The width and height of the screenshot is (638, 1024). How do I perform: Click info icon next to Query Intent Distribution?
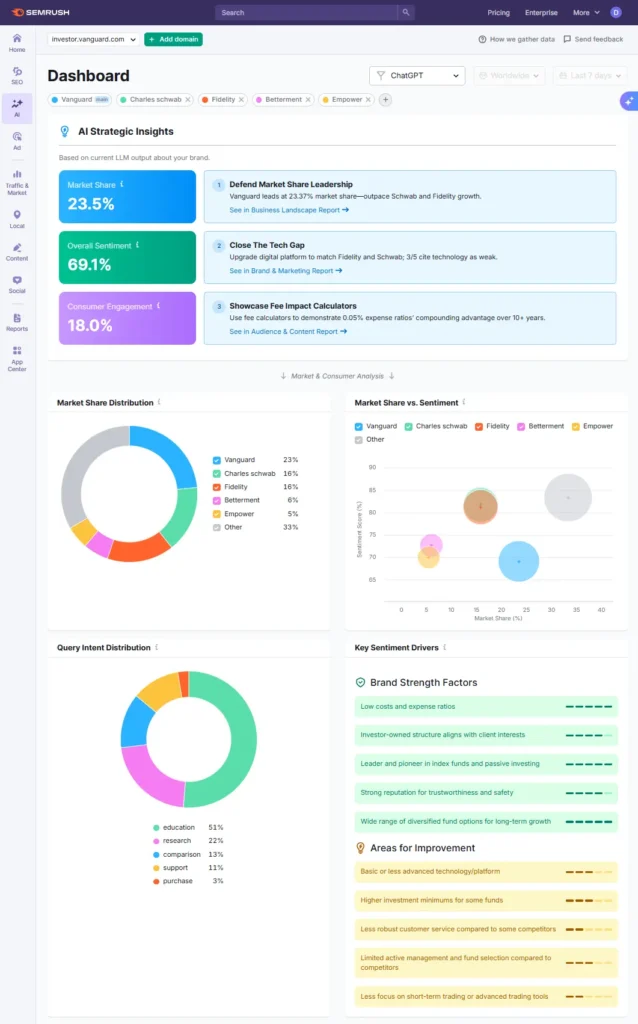click(x=157, y=647)
